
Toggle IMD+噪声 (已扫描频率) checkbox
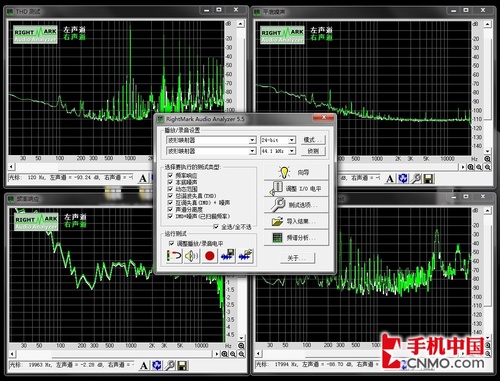tap(170, 216)
